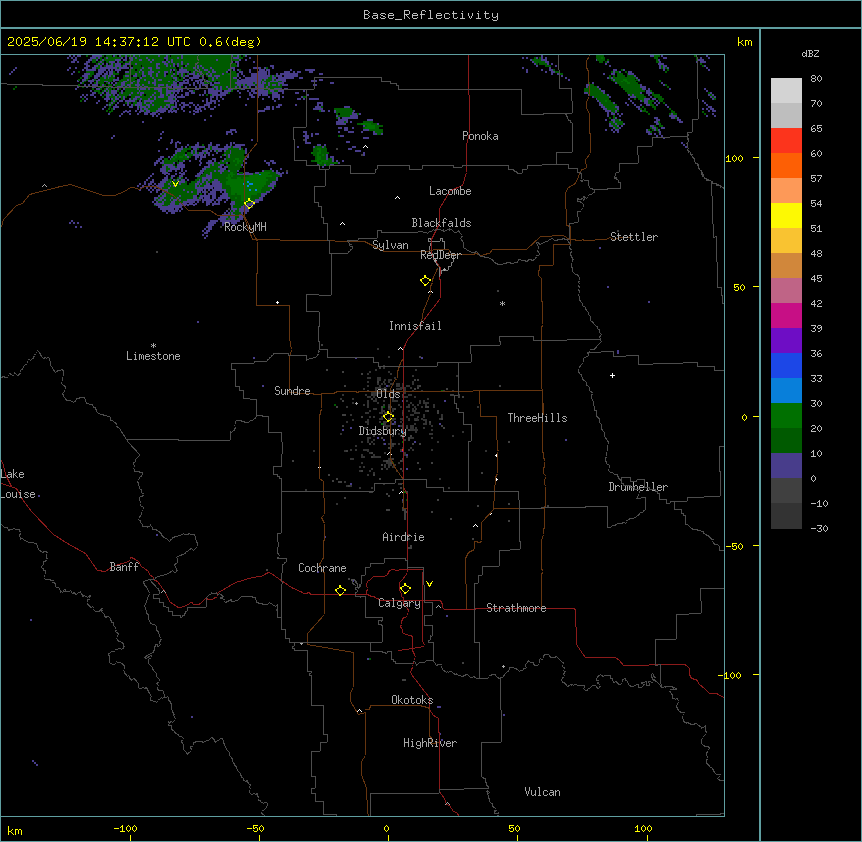Click the km unit label above the vertical axis
Viewport: 862px width, 842px height.
click(x=744, y=42)
